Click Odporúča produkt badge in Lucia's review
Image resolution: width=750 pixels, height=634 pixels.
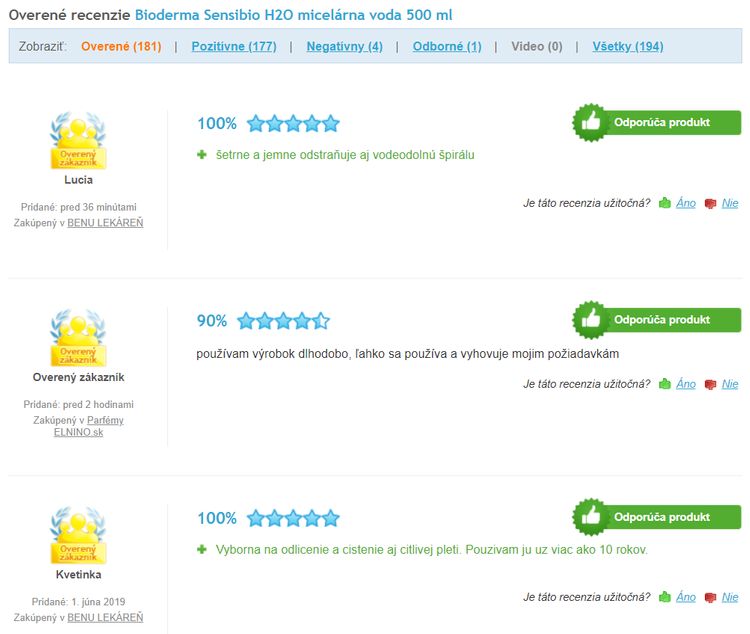coord(656,122)
